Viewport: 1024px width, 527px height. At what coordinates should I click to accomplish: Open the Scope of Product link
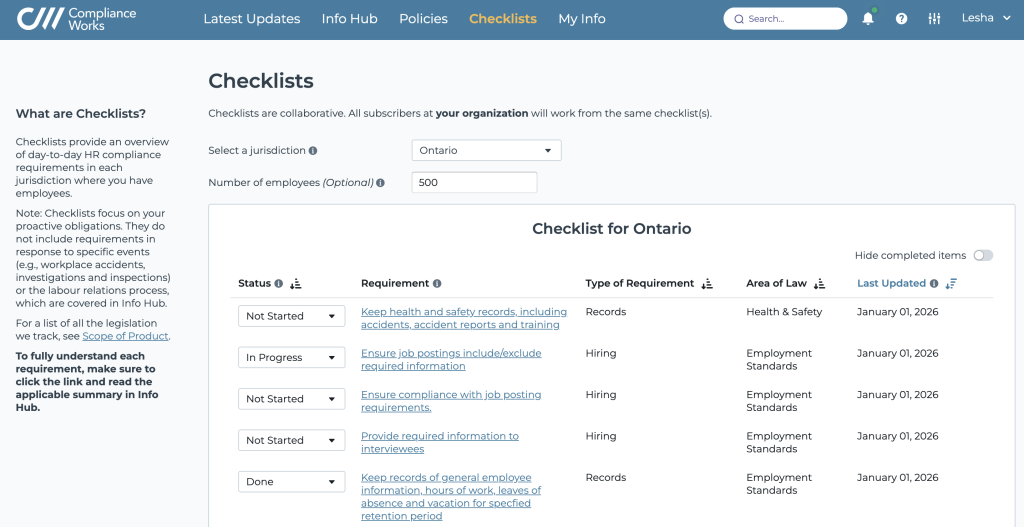point(125,336)
